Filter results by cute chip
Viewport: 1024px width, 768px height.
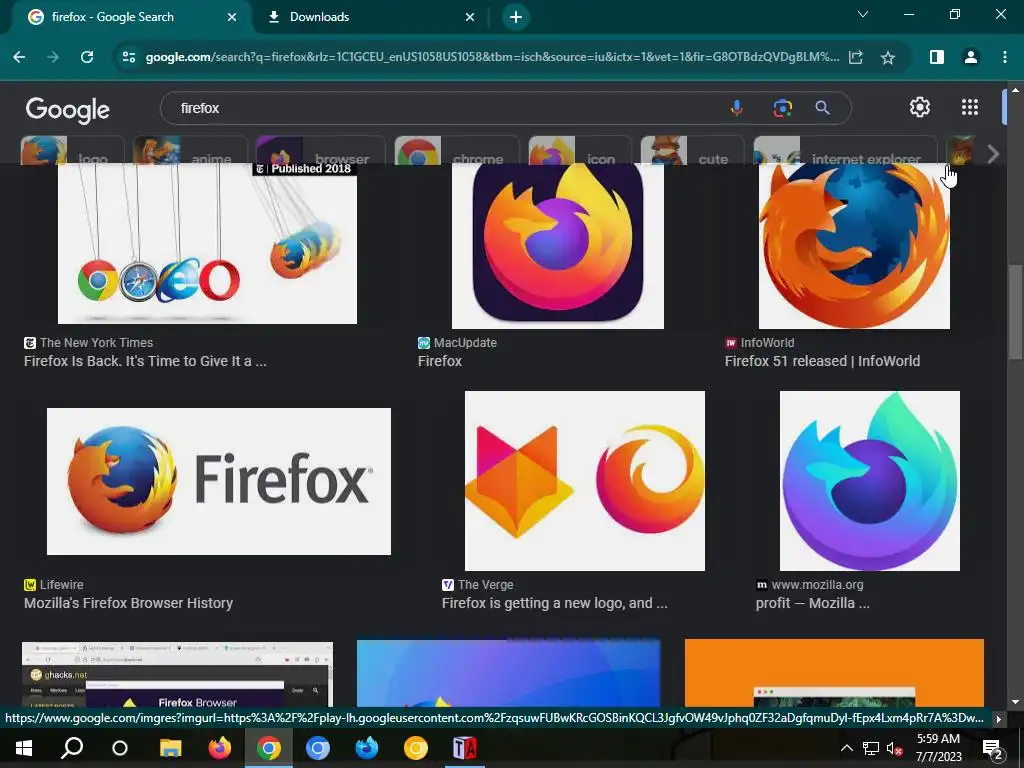693,150
